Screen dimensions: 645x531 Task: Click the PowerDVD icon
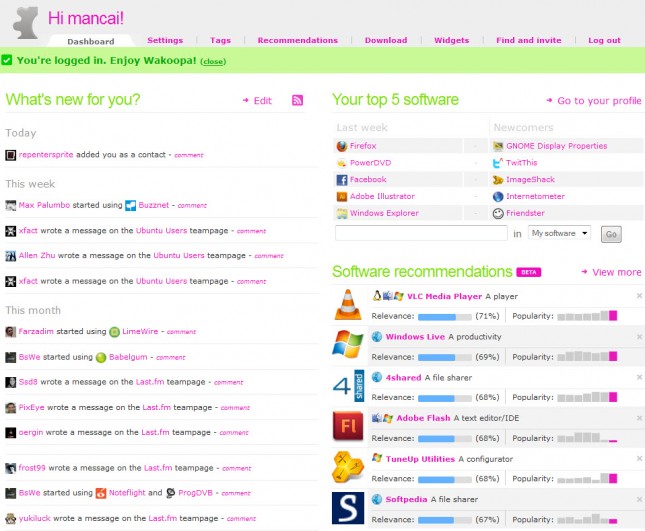(x=341, y=163)
